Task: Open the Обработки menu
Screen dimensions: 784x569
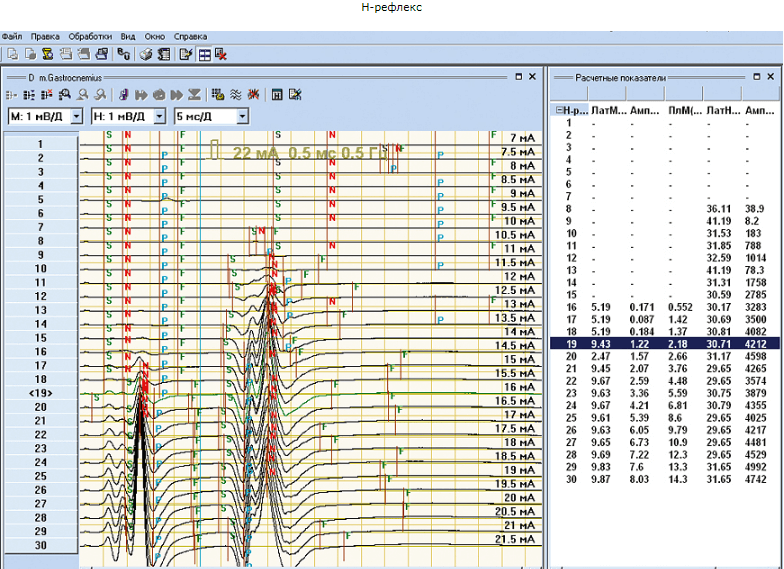Action: pos(90,36)
